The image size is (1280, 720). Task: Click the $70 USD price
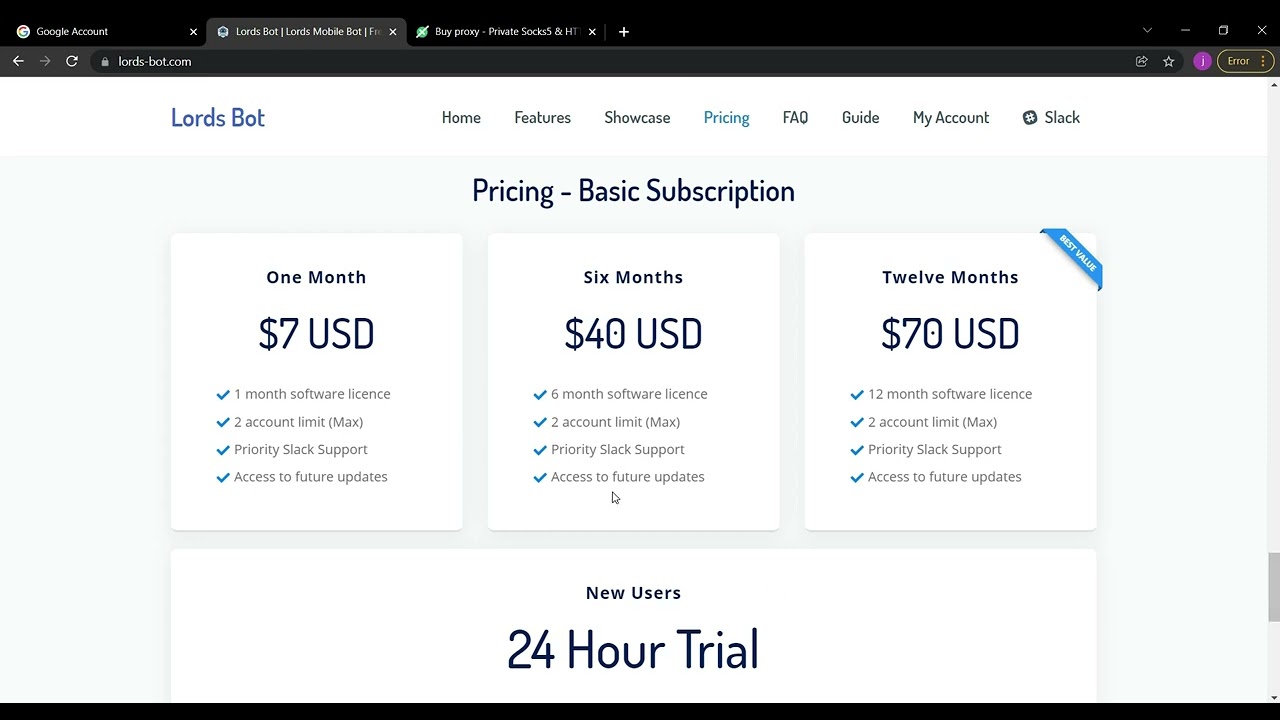(x=950, y=334)
